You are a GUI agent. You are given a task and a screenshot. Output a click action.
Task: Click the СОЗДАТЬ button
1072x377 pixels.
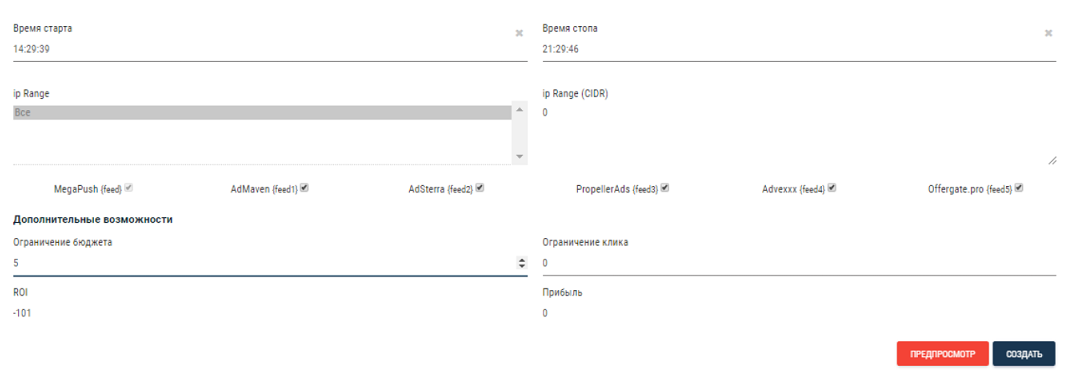click(1023, 354)
